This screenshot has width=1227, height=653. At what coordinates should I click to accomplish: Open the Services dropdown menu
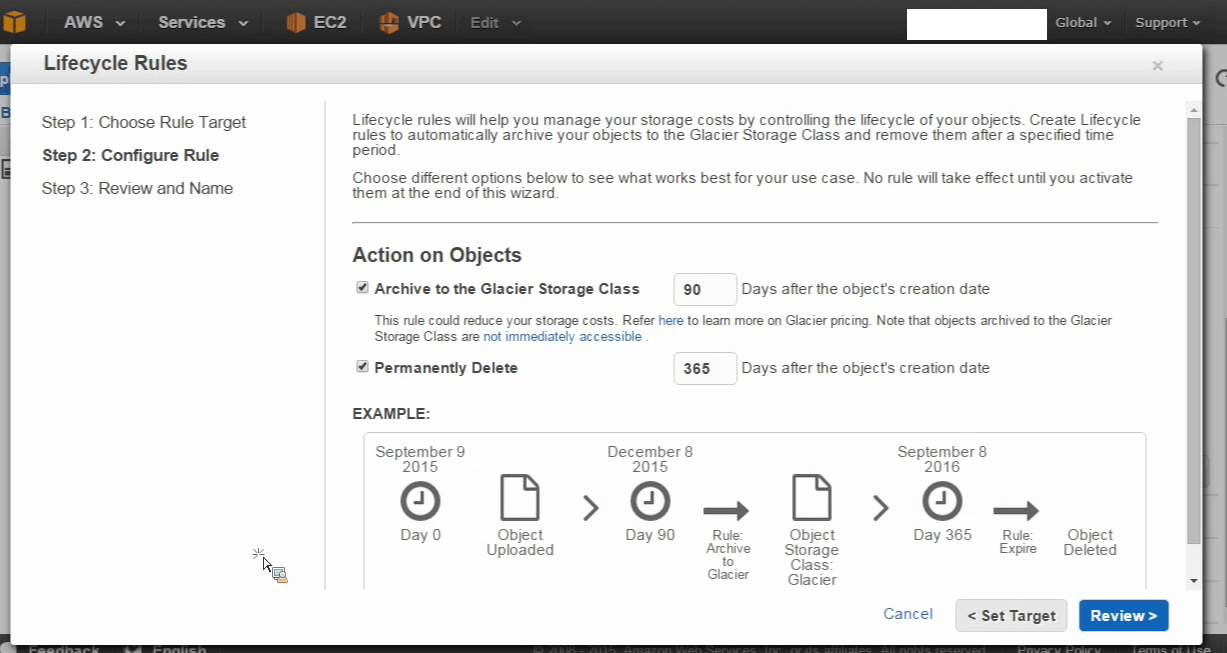click(x=203, y=22)
